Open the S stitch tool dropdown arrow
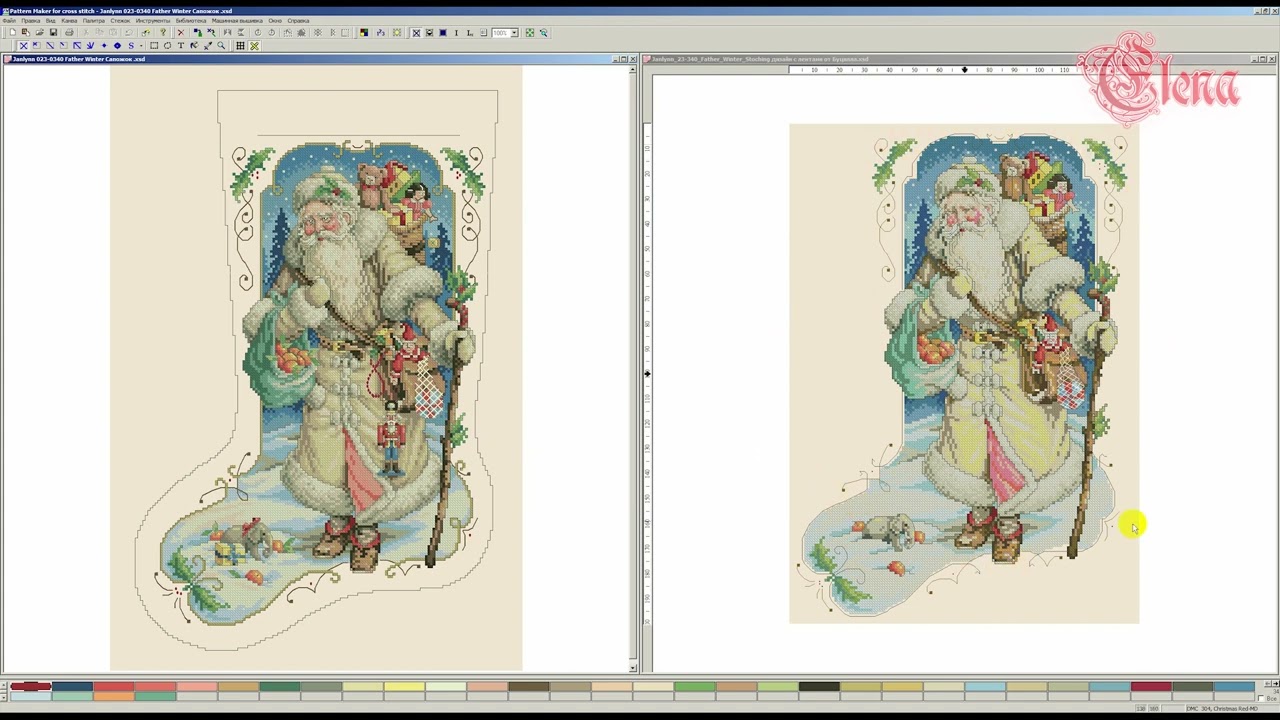Viewport: 1280px width, 720px height. click(141, 46)
